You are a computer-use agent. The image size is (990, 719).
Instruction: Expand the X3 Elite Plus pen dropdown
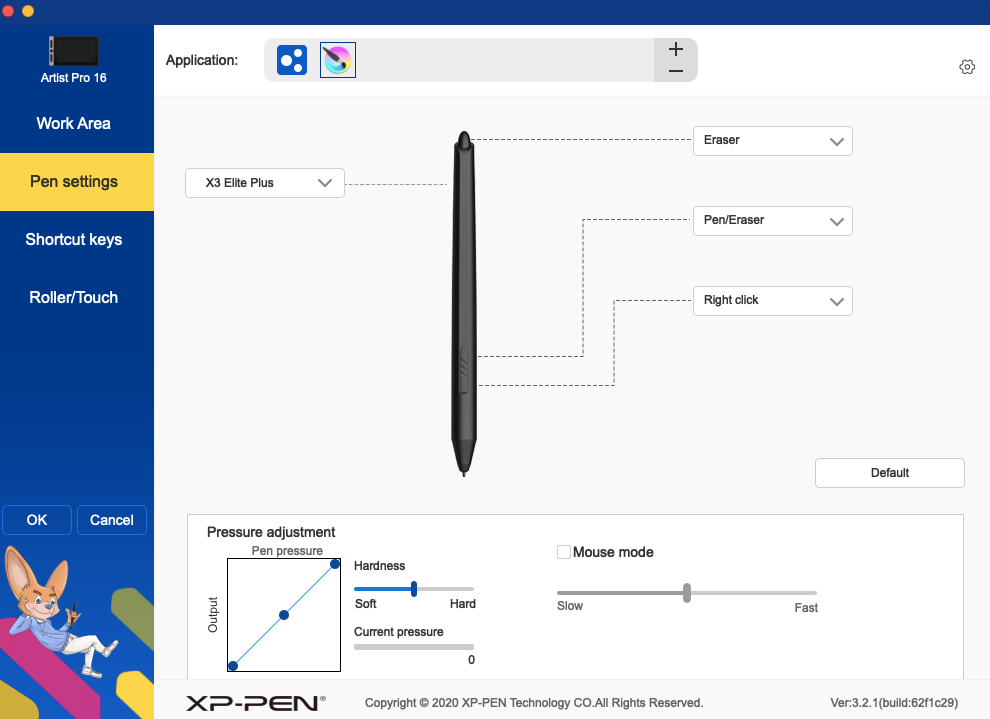tap(264, 183)
